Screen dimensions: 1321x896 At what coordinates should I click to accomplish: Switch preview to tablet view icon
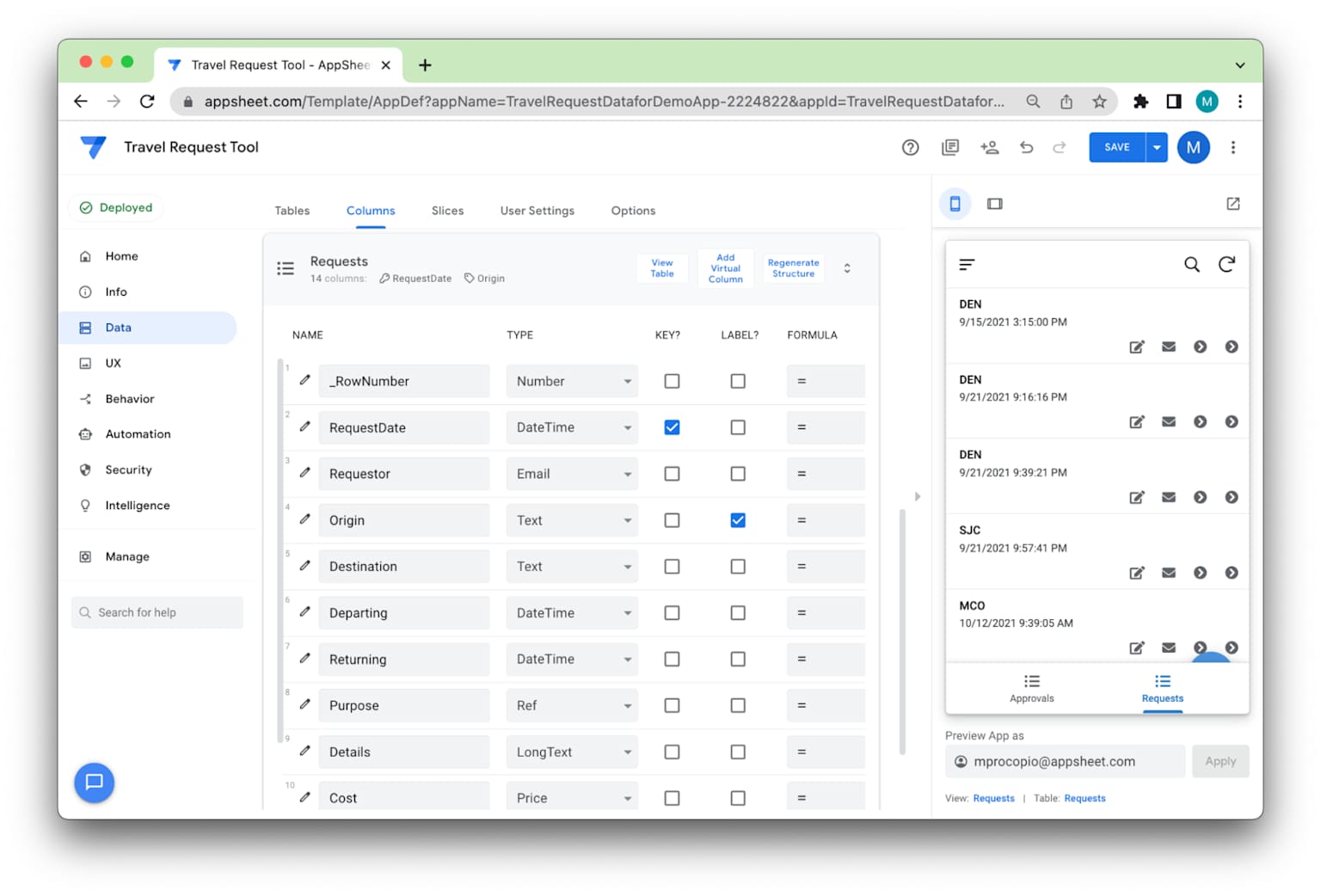[x=995, y=204]
